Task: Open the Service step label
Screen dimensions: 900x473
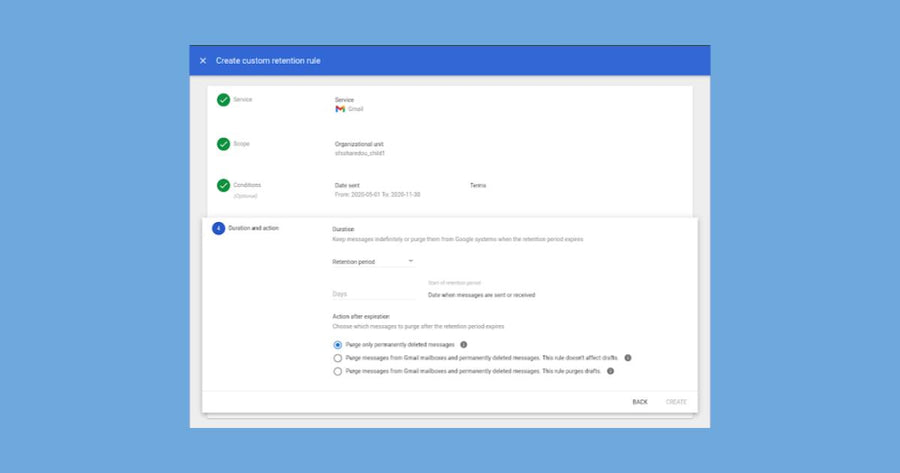Action: pos(242,99)
